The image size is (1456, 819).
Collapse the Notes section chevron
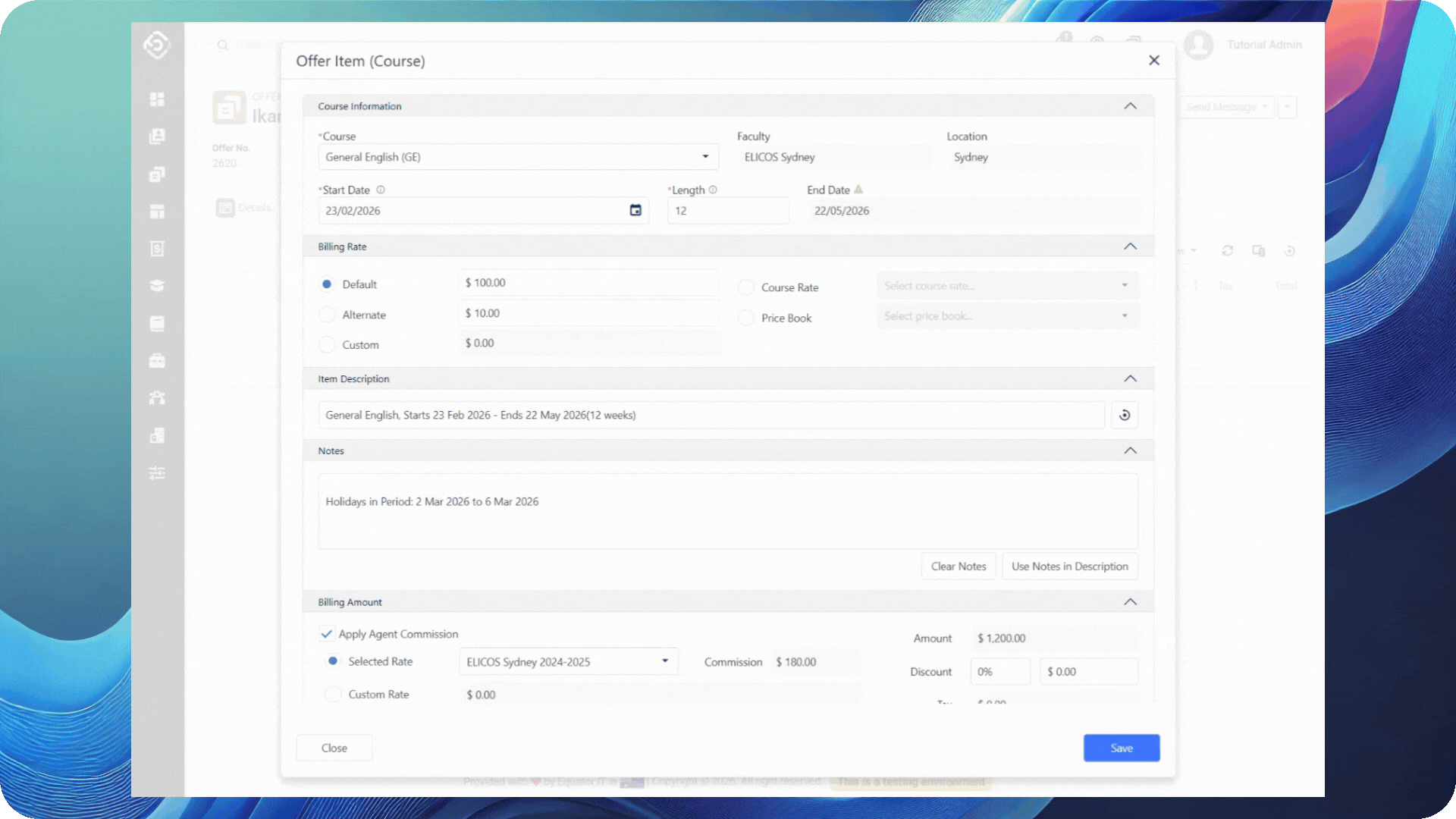coord(1130,450)
